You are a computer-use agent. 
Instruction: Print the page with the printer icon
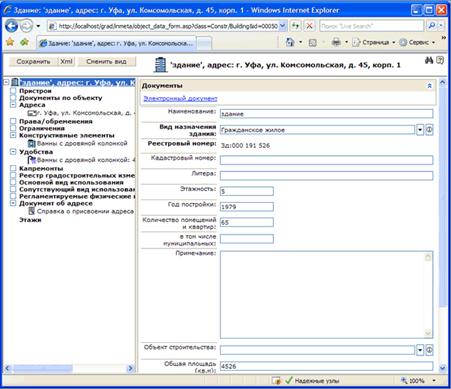point(336,42)
